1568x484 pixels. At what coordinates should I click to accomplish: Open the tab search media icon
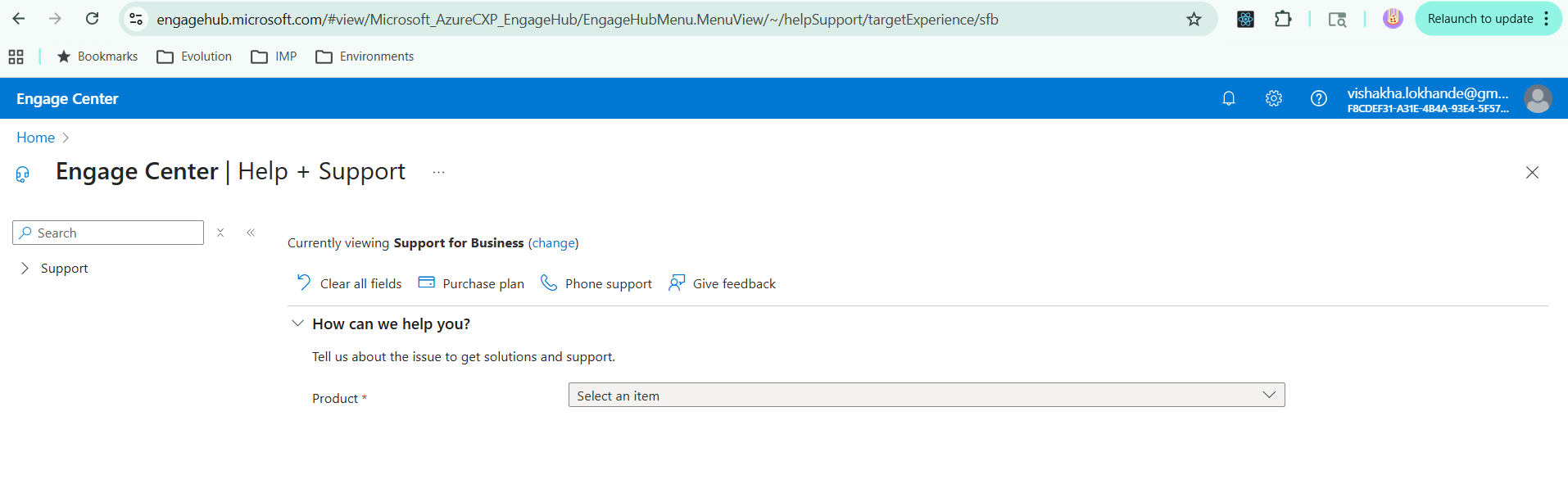1337,19
